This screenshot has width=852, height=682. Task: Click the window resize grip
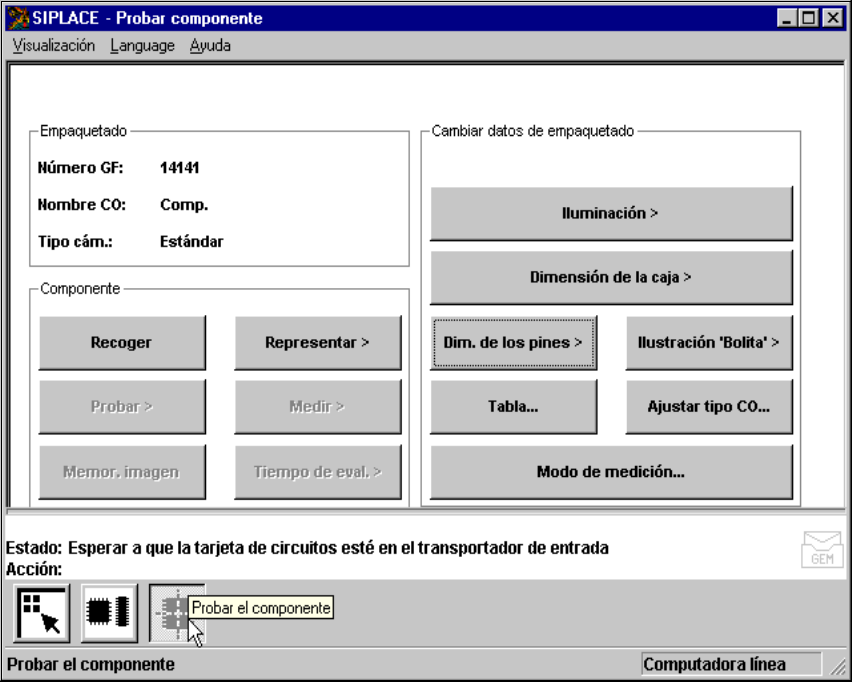(x=837, y=667)
